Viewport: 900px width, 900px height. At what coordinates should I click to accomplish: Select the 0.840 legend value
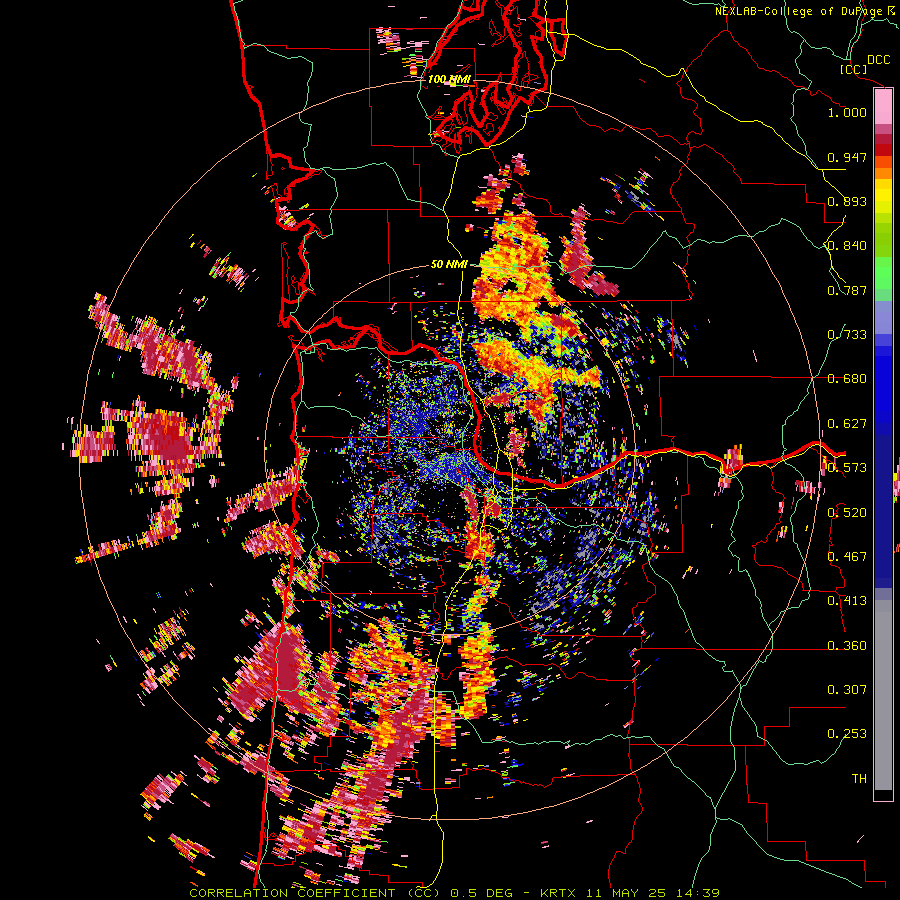(x=847, y=246)
